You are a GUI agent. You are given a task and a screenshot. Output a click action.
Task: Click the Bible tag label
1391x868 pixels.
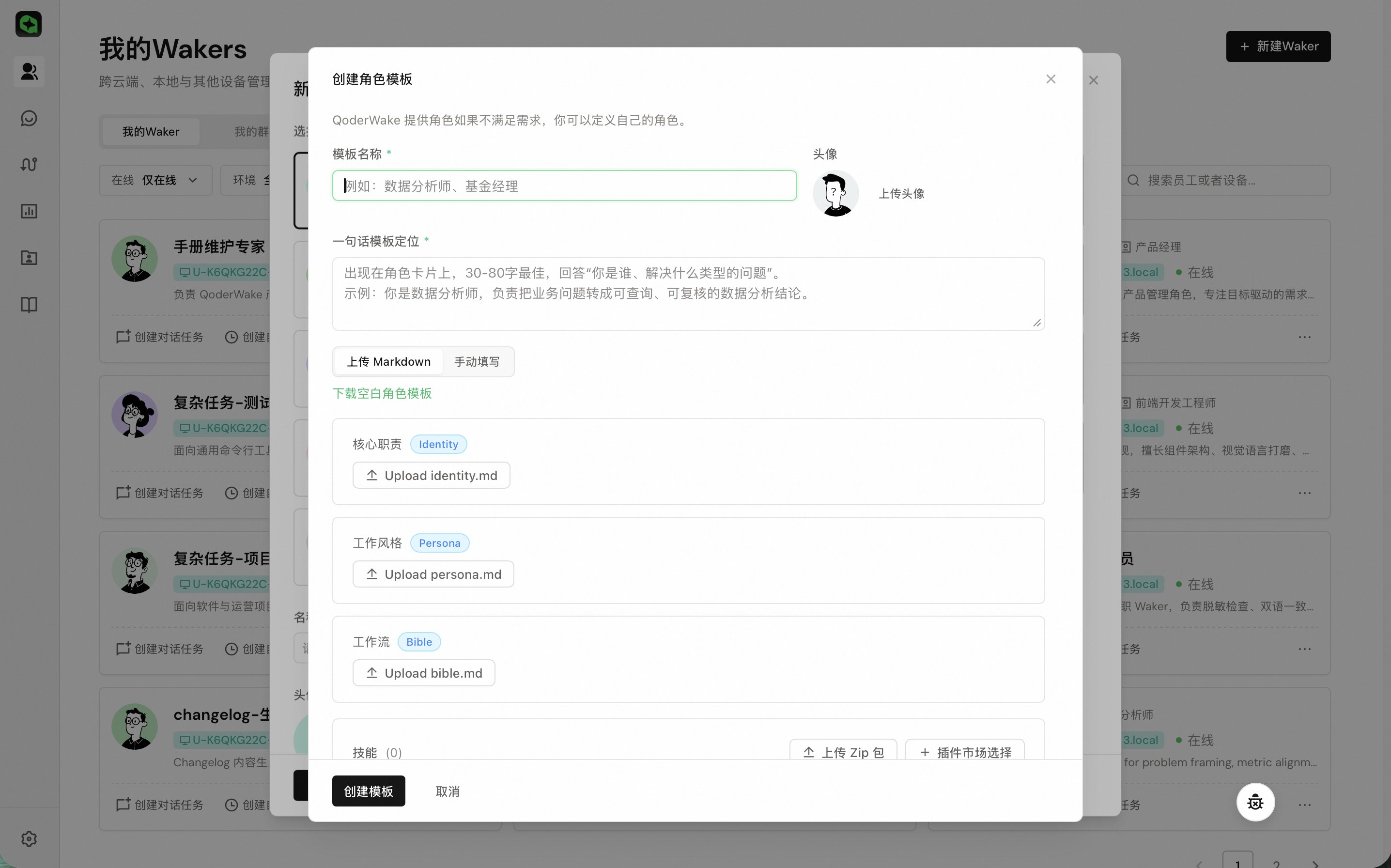click(x=419, y=642)
